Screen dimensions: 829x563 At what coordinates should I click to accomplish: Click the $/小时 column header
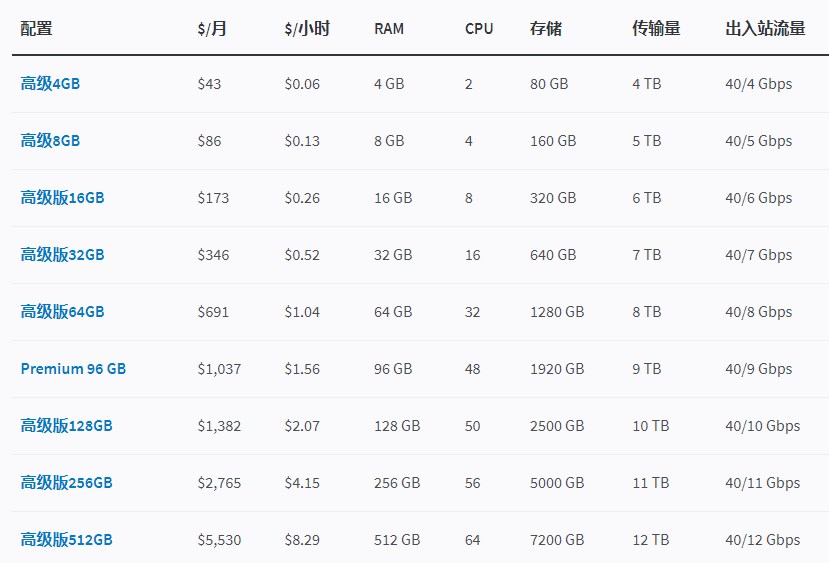pyautogui.click(x=306, y=28)
